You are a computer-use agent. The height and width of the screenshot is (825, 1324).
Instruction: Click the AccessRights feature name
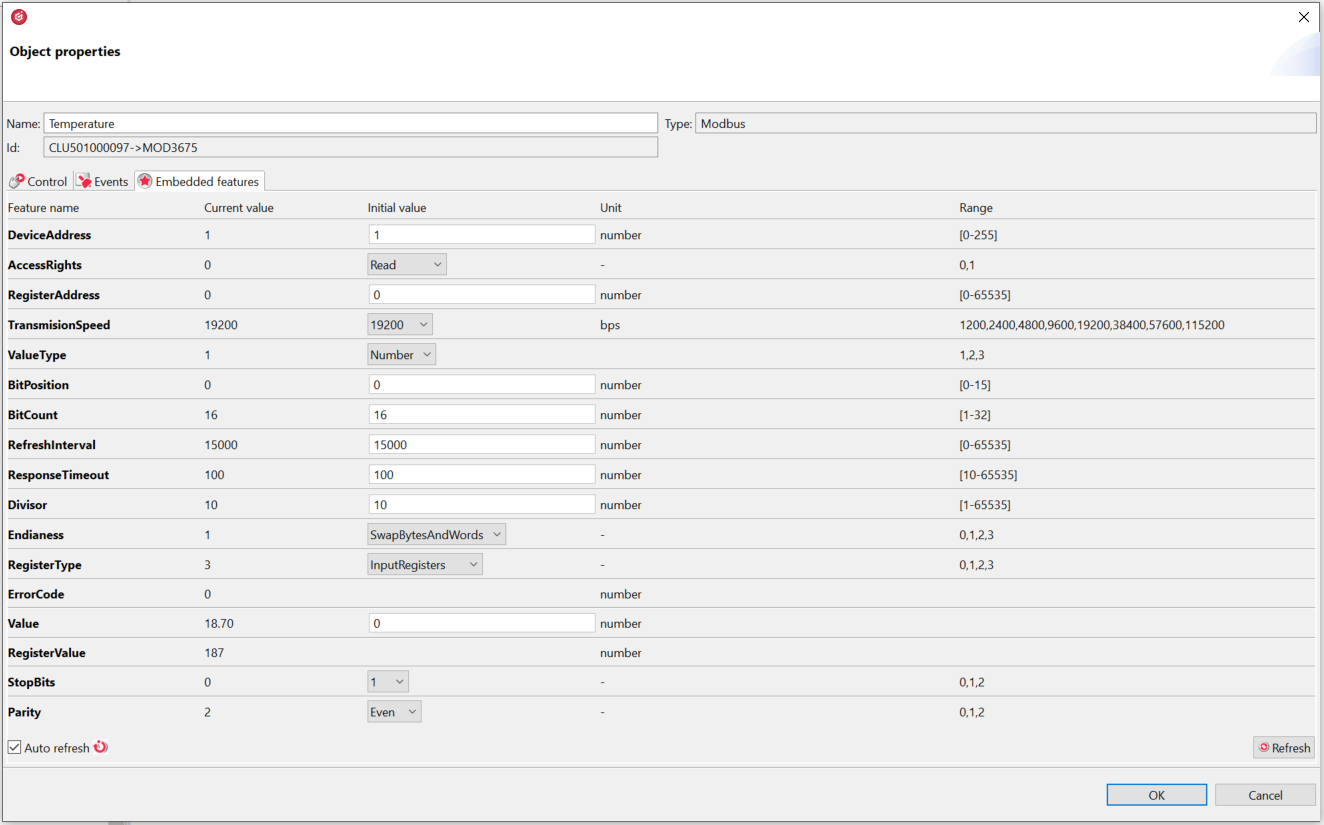pos(45,265)
